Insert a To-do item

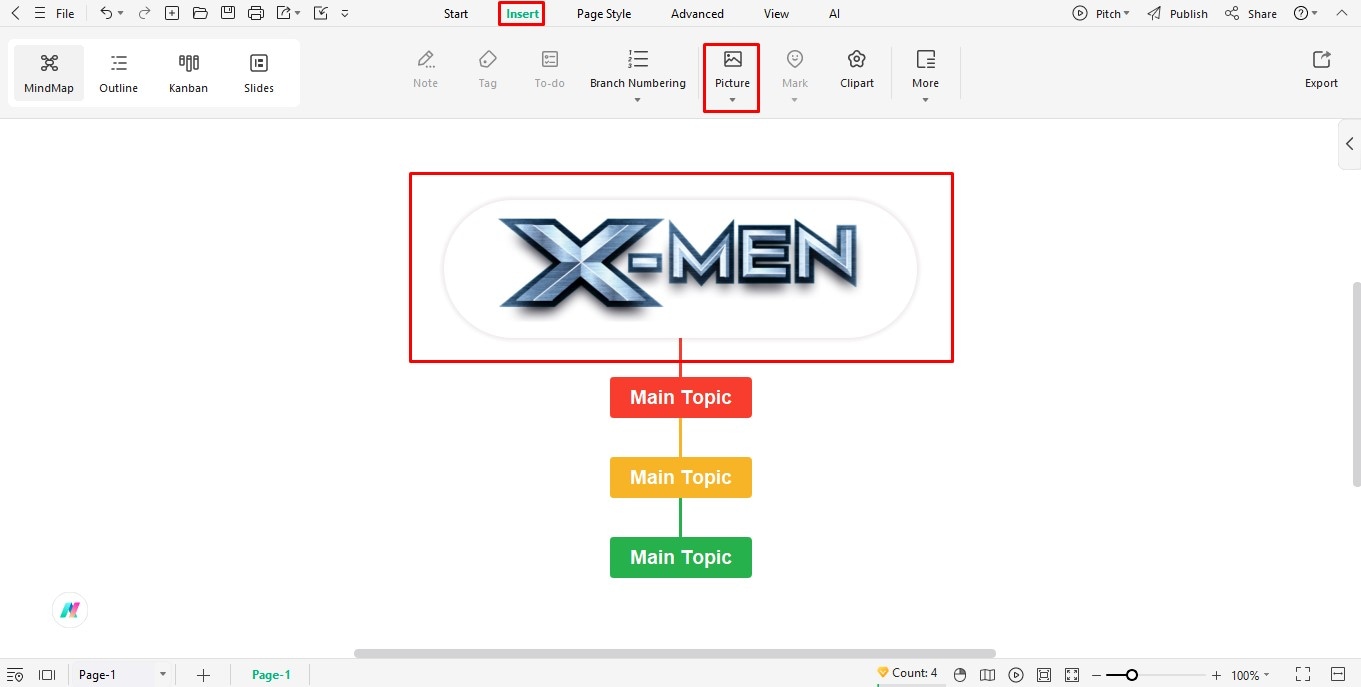(x=549, y=70)
